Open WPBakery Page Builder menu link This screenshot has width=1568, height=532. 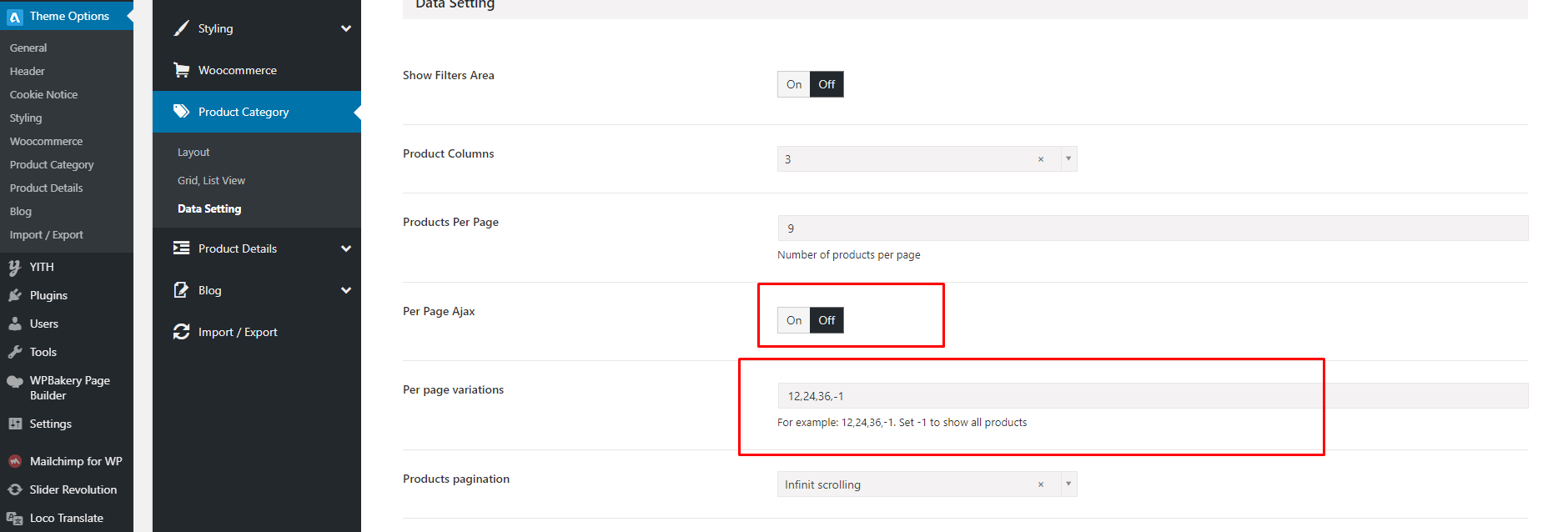[x=69, y=388]
